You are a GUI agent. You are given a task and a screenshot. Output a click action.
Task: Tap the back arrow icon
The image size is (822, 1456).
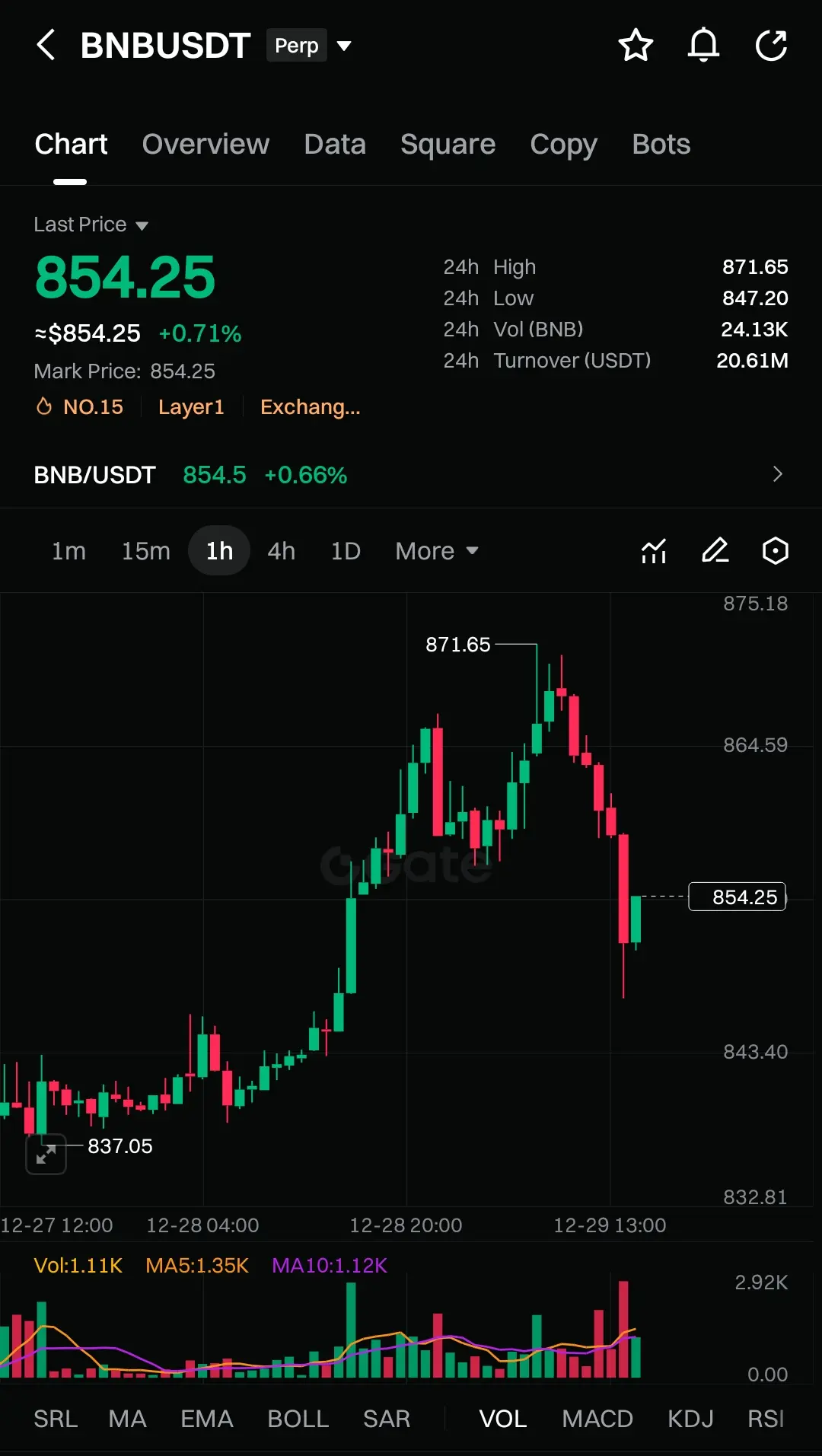46,45
